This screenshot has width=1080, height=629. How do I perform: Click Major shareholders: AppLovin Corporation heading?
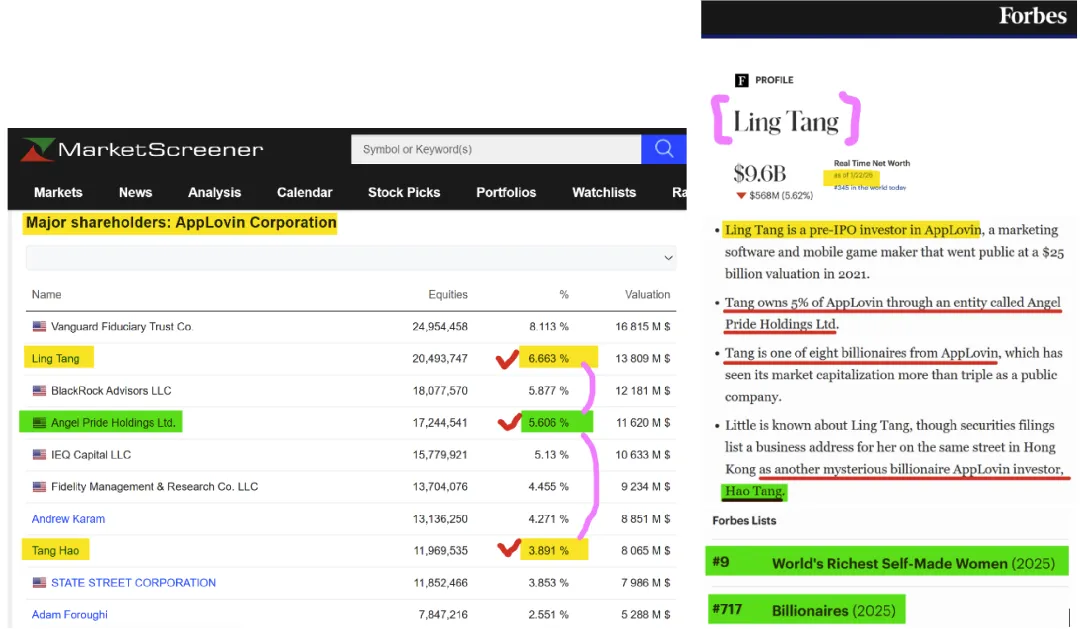pos(181,223)
